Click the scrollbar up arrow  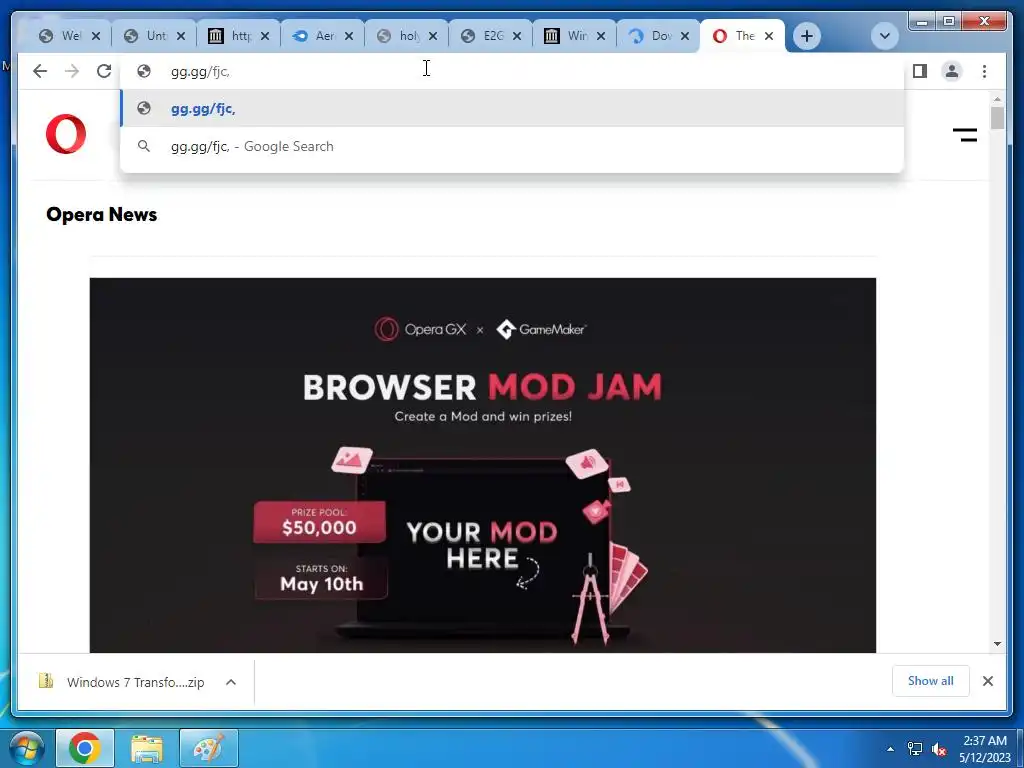[997, 99]
